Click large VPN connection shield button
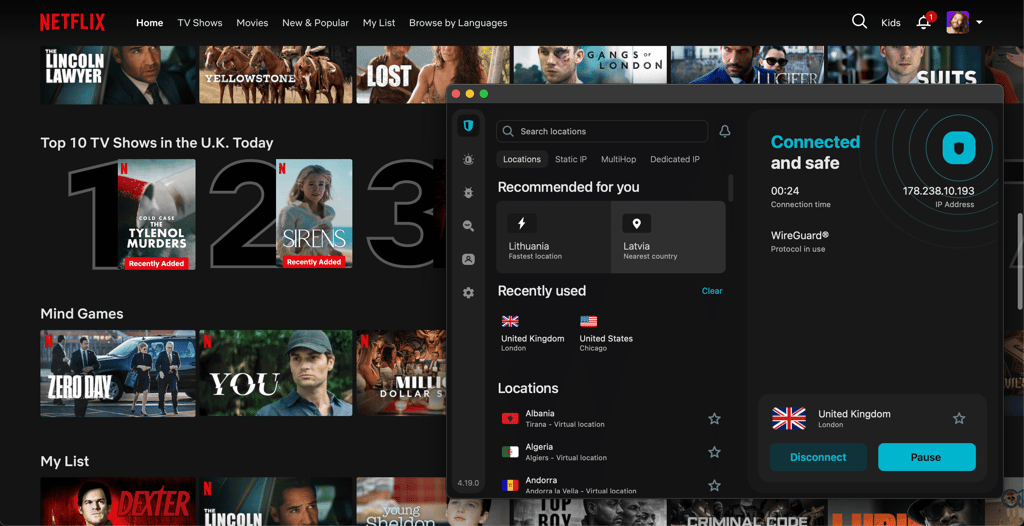The width and height of the screenshot is (1024, 526). coord(958,148)
